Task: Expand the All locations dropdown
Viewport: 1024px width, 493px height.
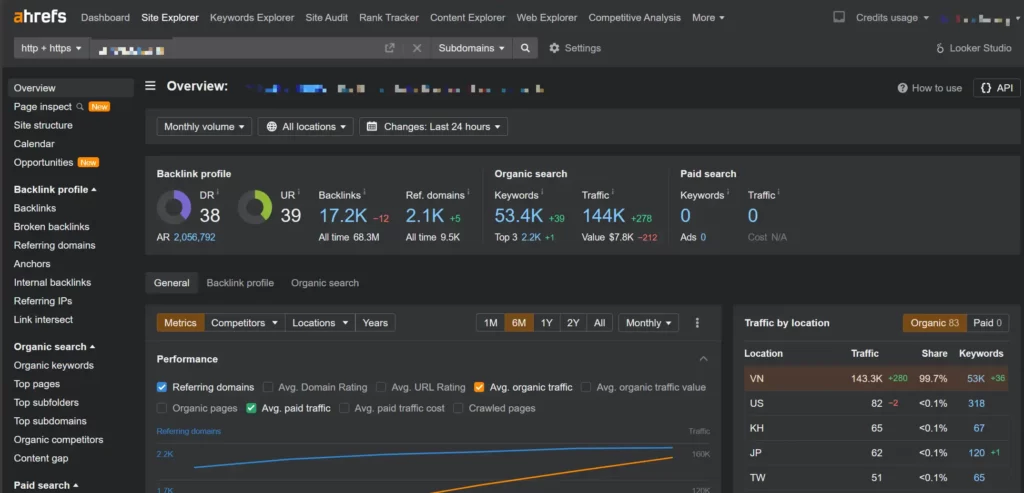Action: (305, 127)
